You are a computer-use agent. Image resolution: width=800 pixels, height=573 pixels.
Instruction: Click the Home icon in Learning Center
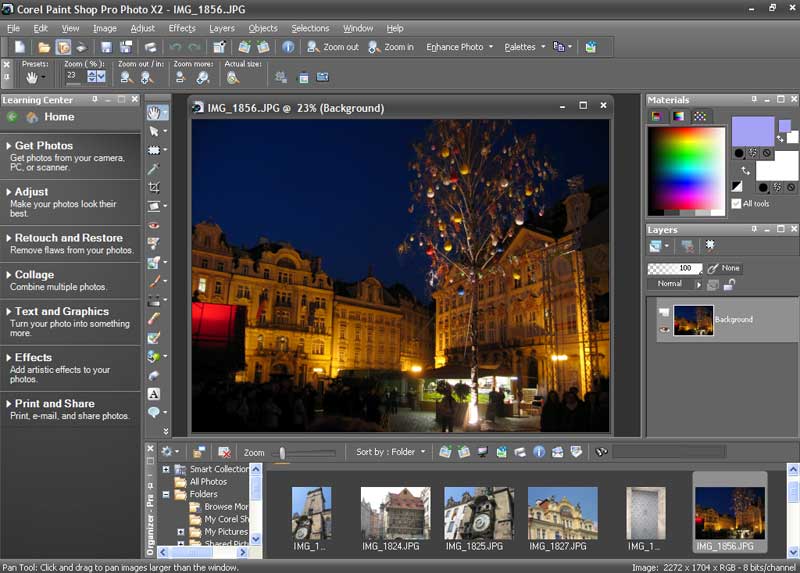pyautogui.click(x=32, y=117)
